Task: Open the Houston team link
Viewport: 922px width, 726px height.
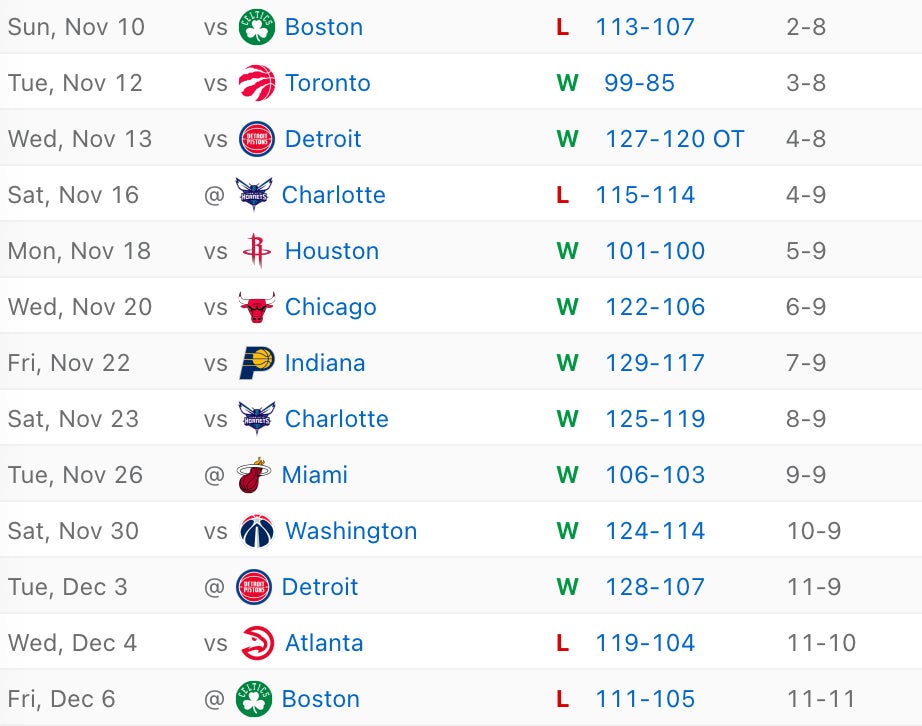Action: click(332, 251)
